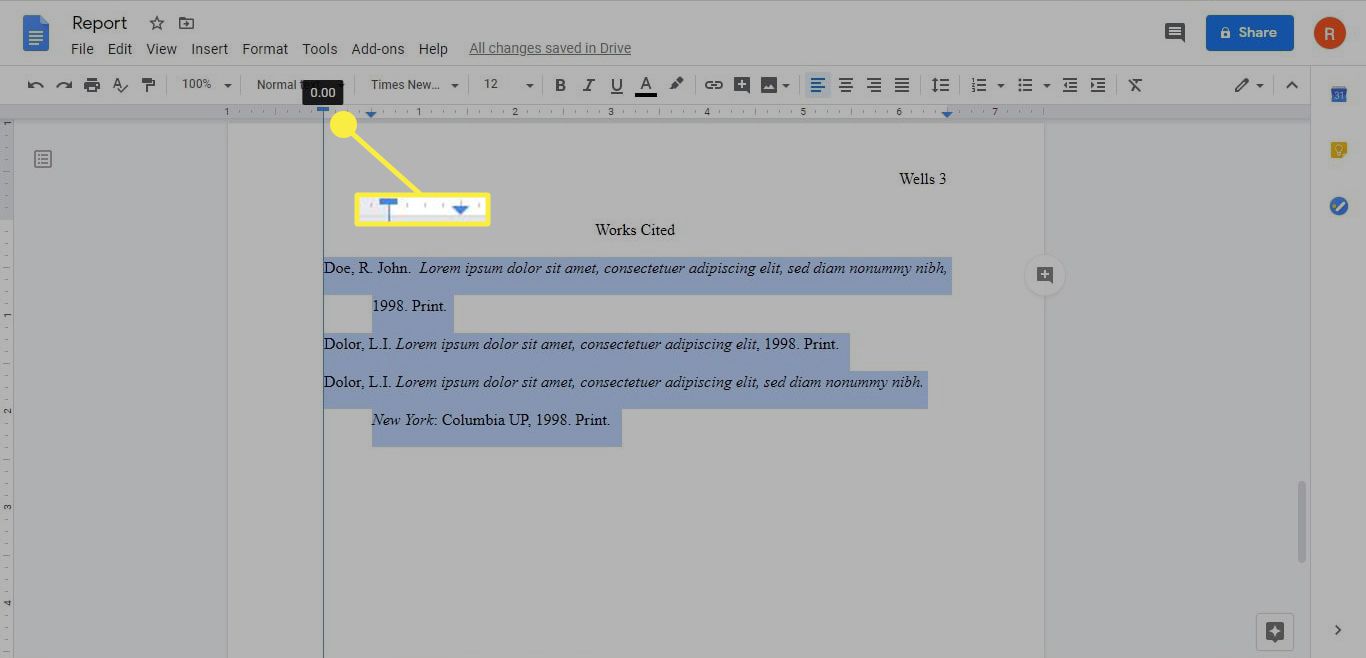This screenshot has height=658, width=1366.
Task: Expand bulleted list style dropdown arrow
Action: tap(1046, 86)
